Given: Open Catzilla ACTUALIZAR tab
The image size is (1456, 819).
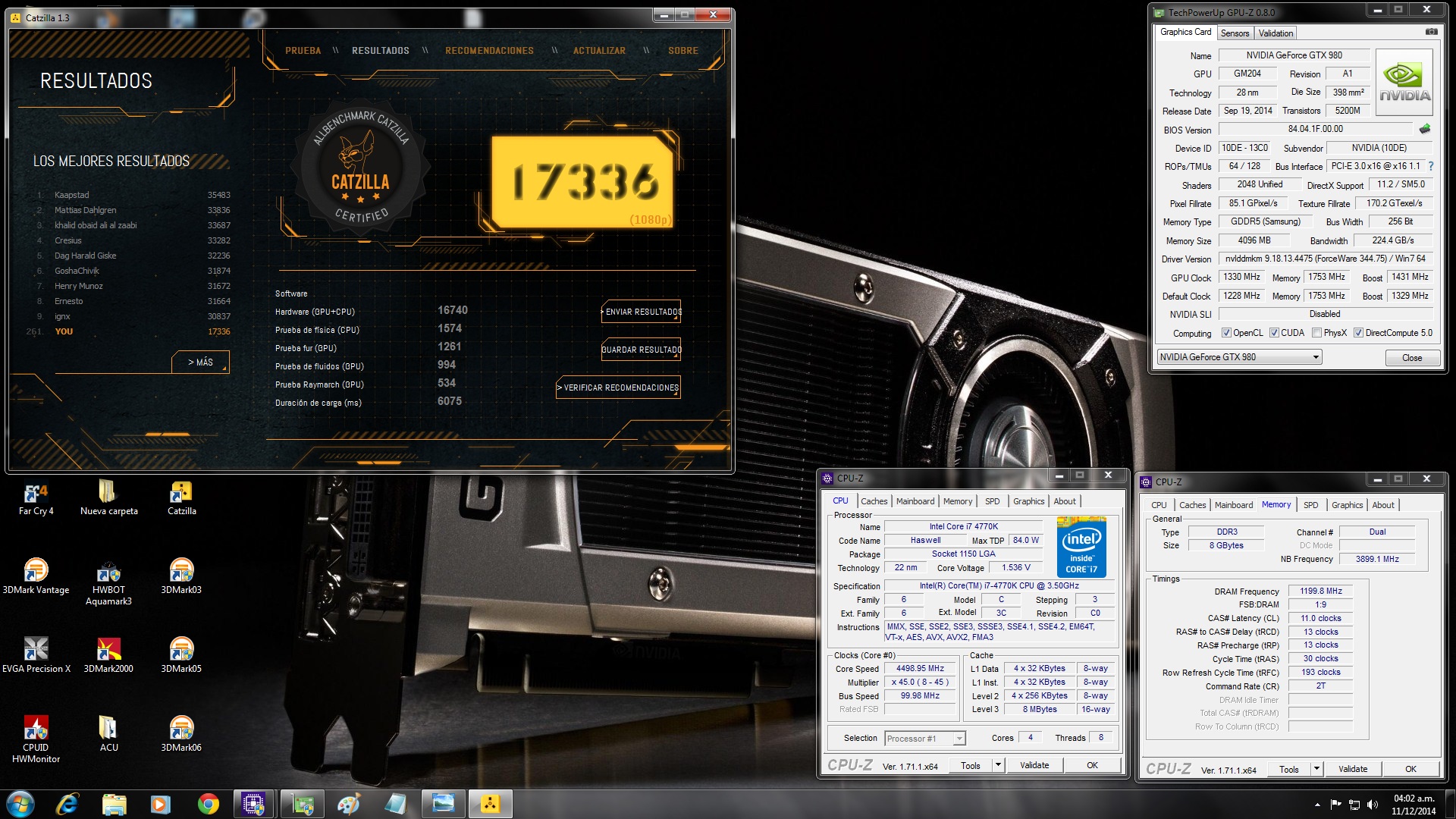Looking at the screenshot, I should [599, 51].
